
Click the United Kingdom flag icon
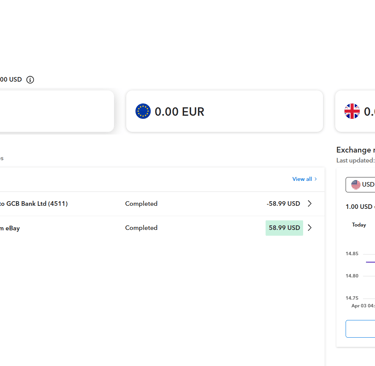coord(352,111)
